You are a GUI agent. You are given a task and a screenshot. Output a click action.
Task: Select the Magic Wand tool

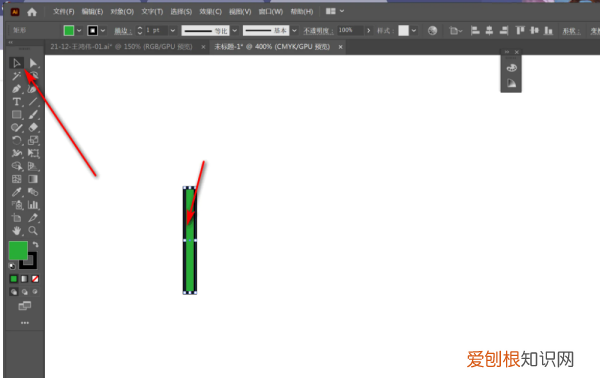pos(16,76)
